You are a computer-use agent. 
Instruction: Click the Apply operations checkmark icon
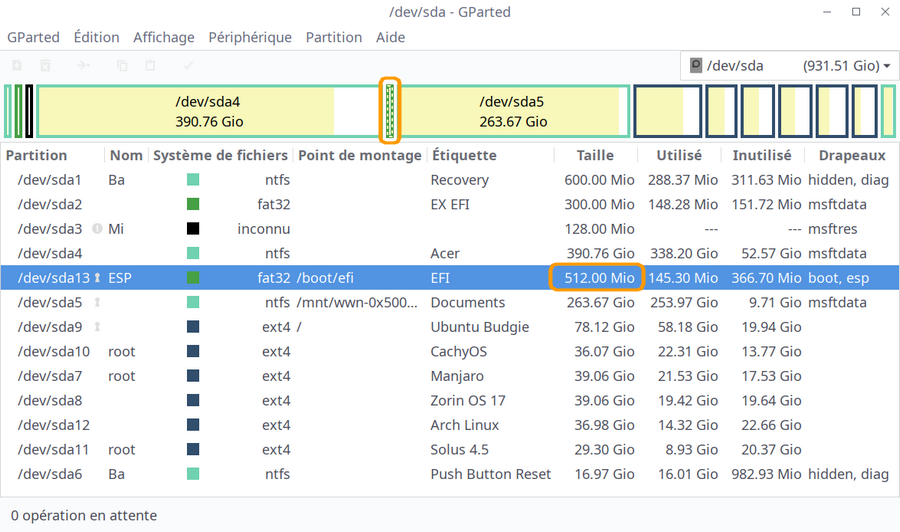(x=189, y=66)
